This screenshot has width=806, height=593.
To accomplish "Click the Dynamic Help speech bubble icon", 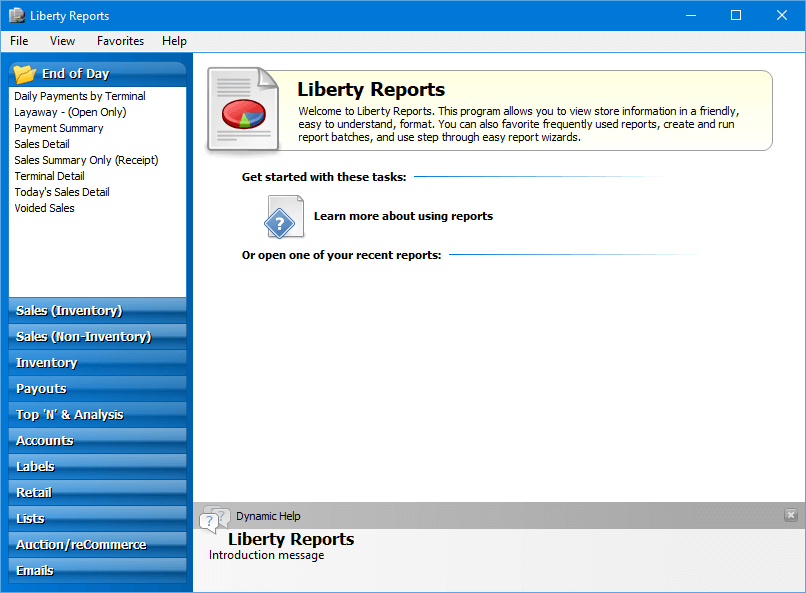I will point(214,519).
